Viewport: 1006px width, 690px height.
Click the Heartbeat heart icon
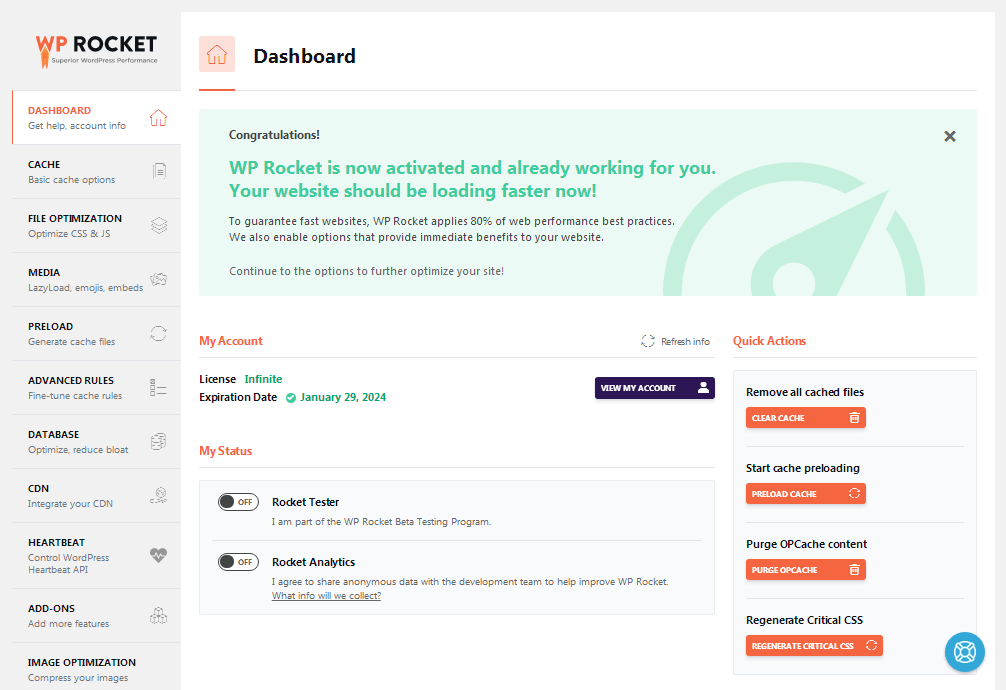pyautogui.click(x=158, y=555)
